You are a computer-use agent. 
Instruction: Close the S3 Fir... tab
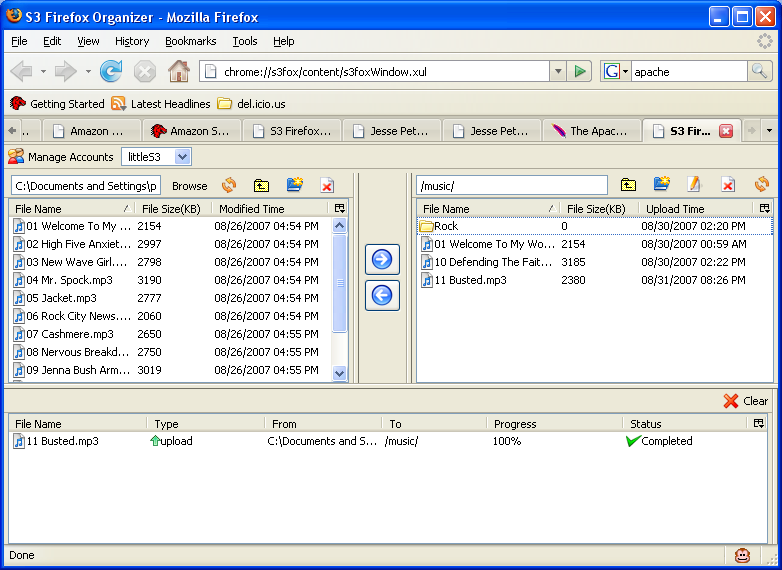point(726,131)
